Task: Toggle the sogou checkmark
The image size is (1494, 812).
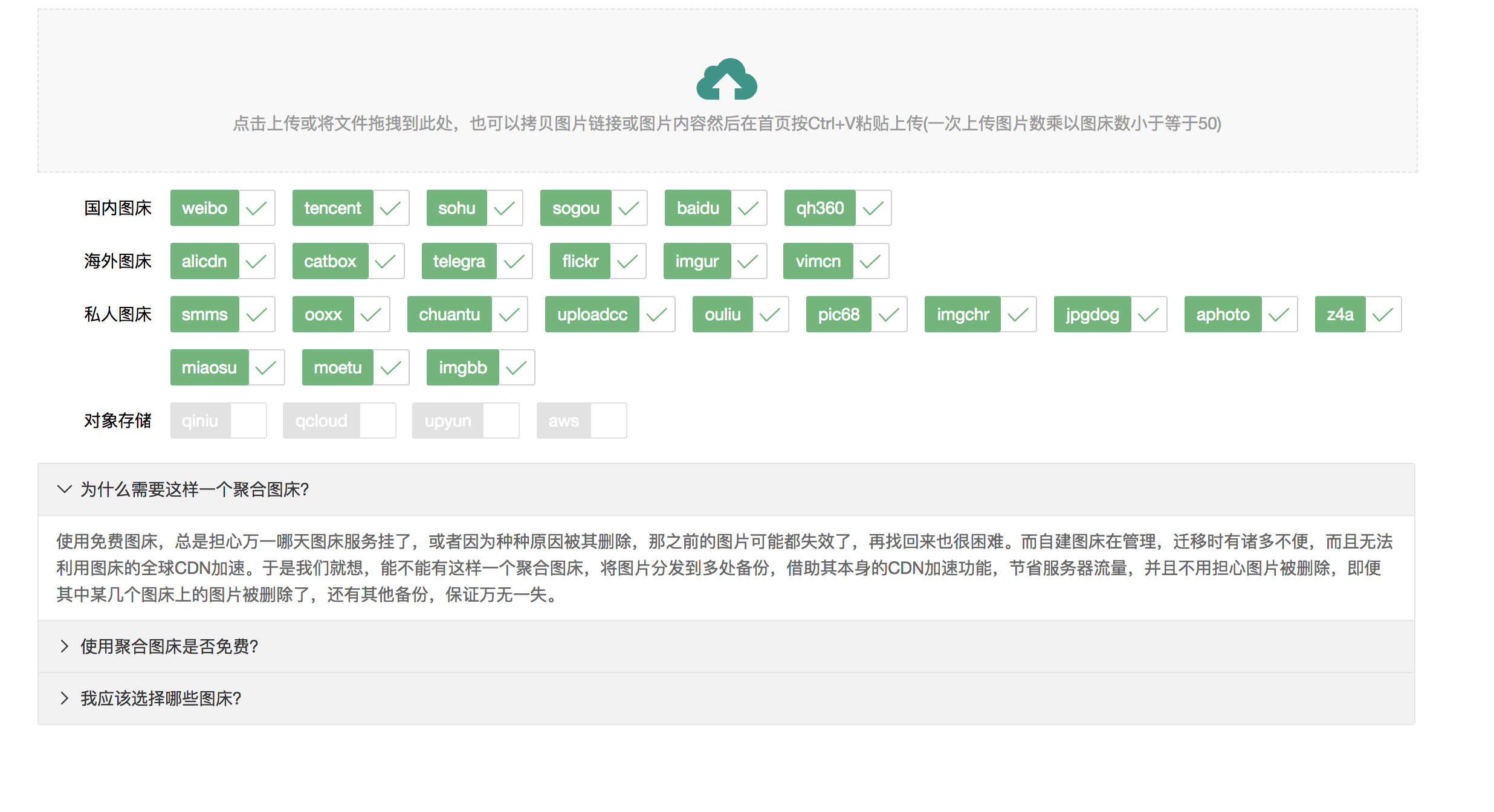Action: tap(629, 208)
